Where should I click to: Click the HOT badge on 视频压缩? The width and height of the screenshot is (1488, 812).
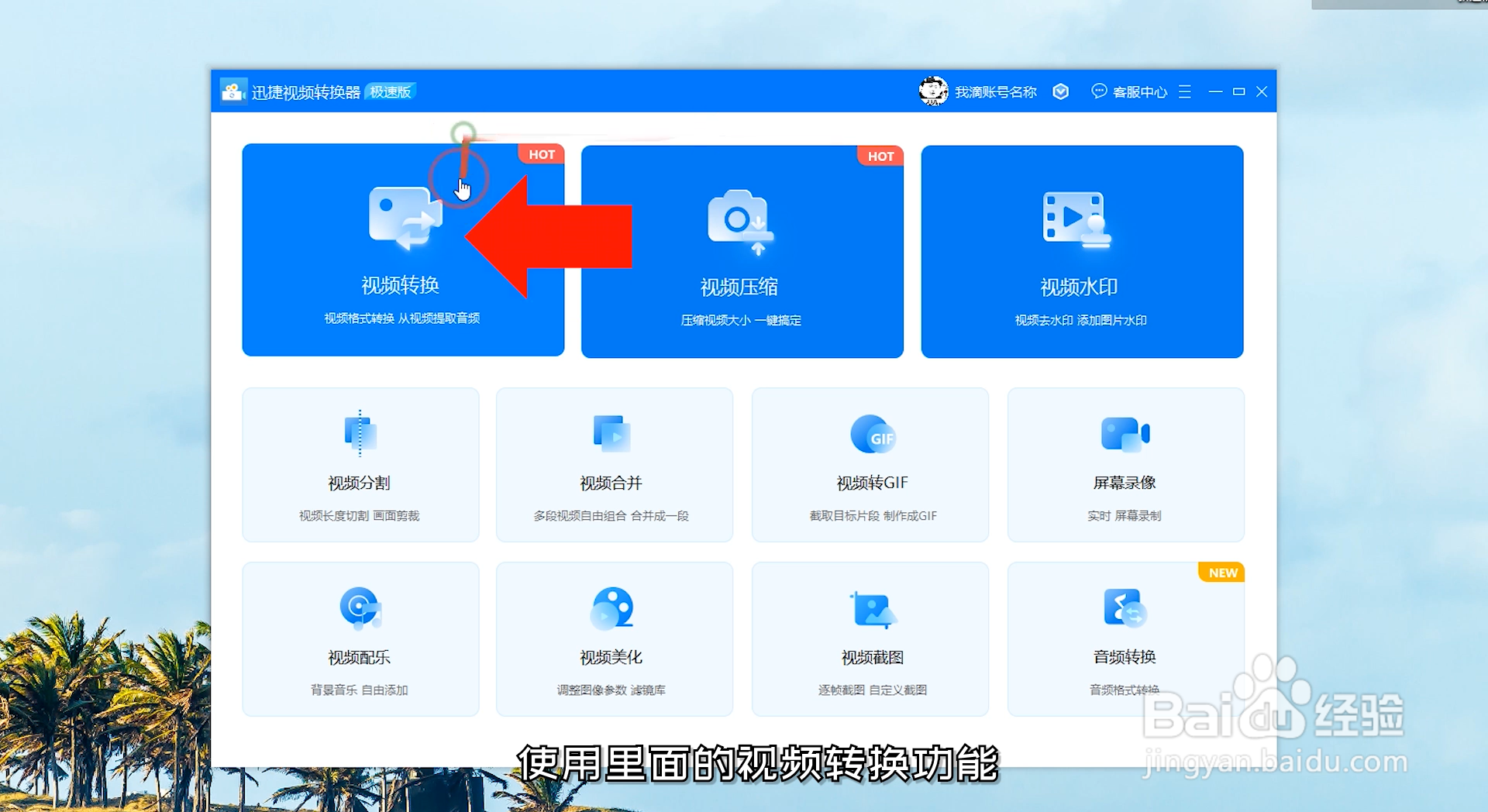tap(880, 156)
